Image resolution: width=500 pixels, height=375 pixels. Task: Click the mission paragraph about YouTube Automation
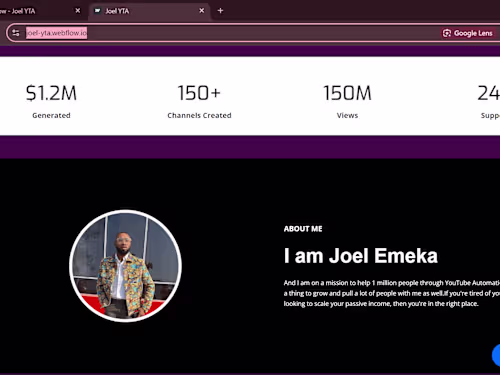click(x=392, y=293)
